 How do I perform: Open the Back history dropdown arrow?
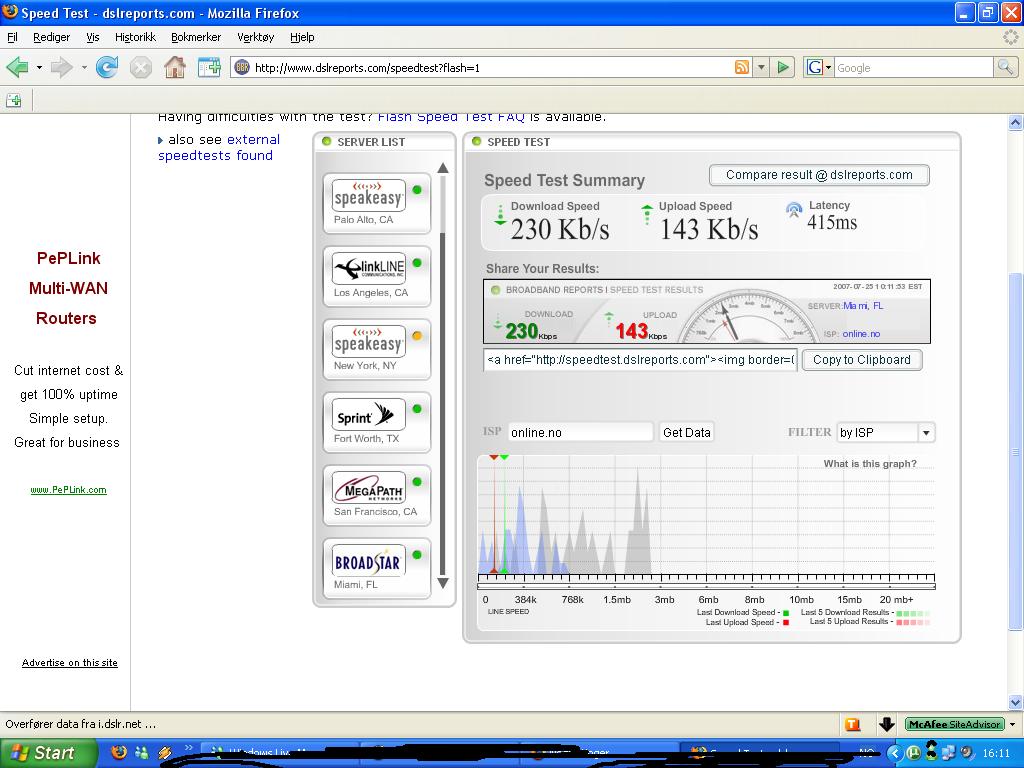[x=39, y=67]
